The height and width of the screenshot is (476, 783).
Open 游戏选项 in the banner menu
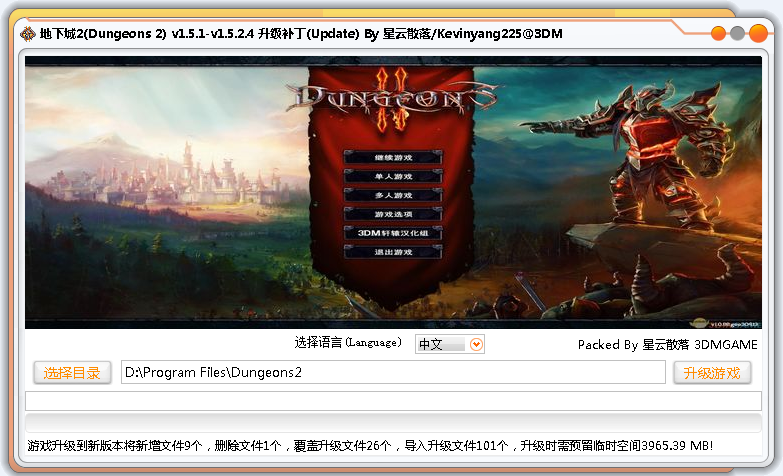click(393, 214)
